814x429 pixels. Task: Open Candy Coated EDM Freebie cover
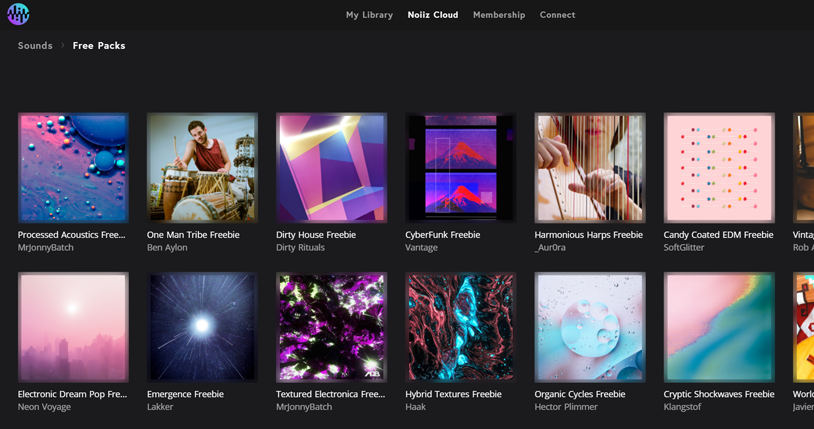pyautogui.click(x=719, y=167)
